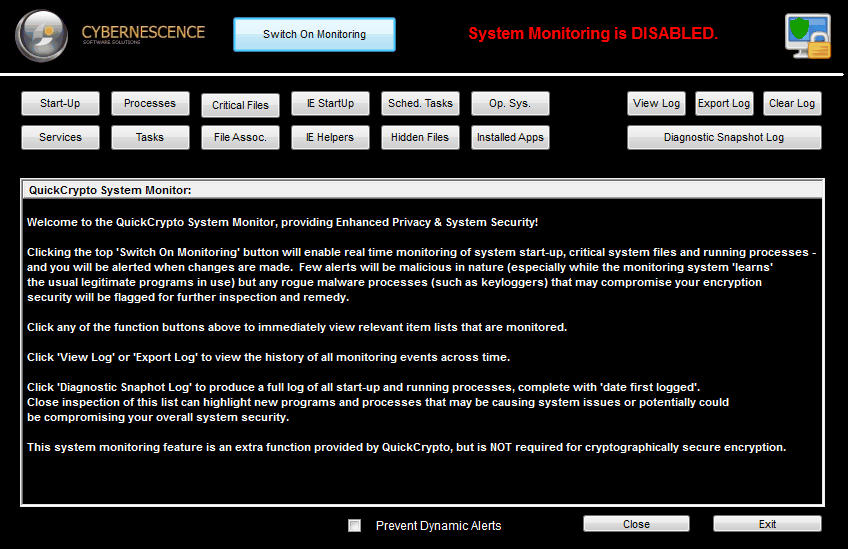The height and width of the screenshot is (549, 848).
Task: View the Installed Apps list
Action: pyautogui.click(x=510, y=137)
